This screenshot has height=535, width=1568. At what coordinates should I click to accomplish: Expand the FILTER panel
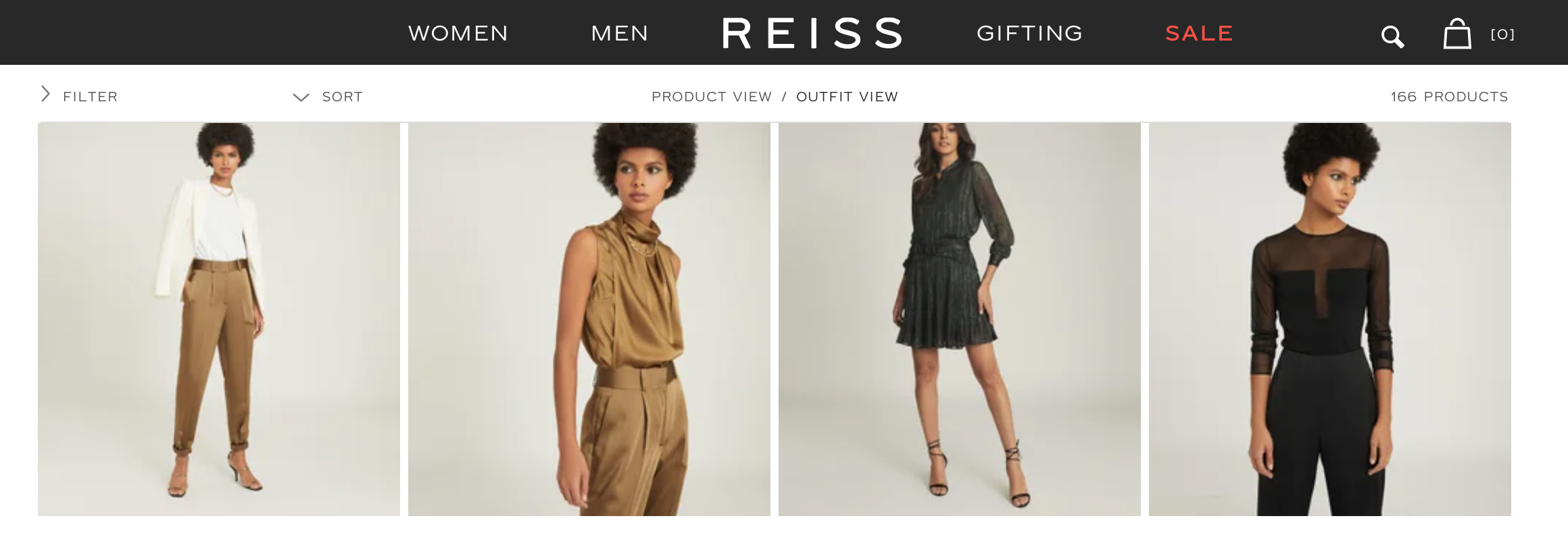[90, 97]
